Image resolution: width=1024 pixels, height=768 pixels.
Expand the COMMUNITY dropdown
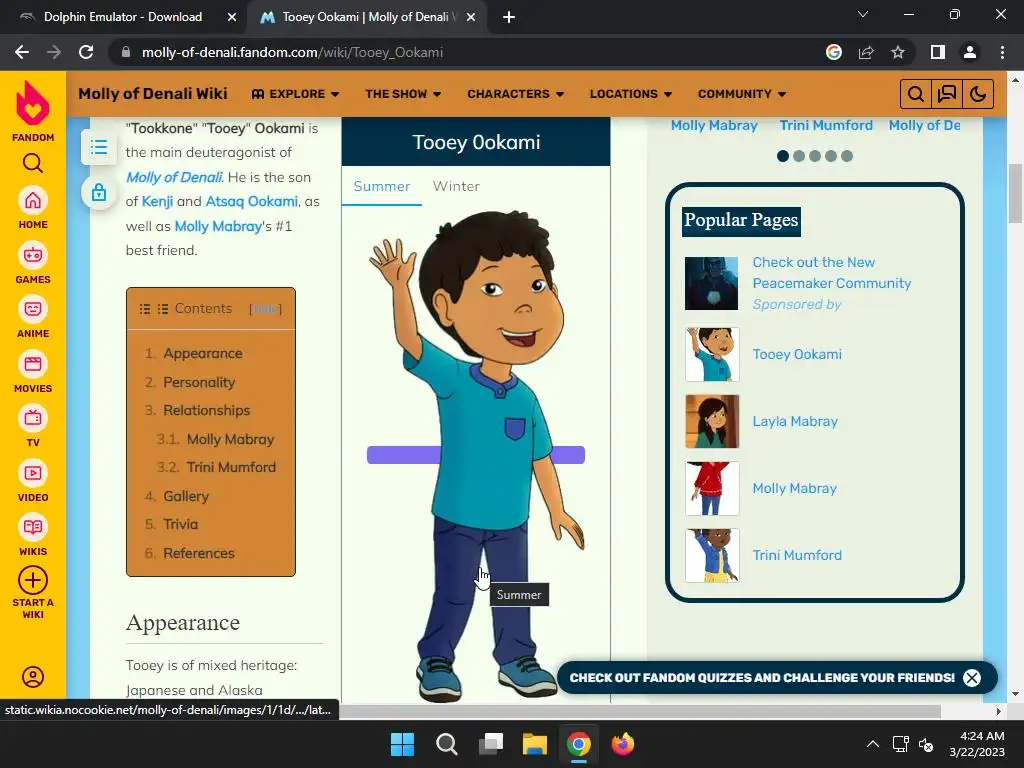coord(742,94)
